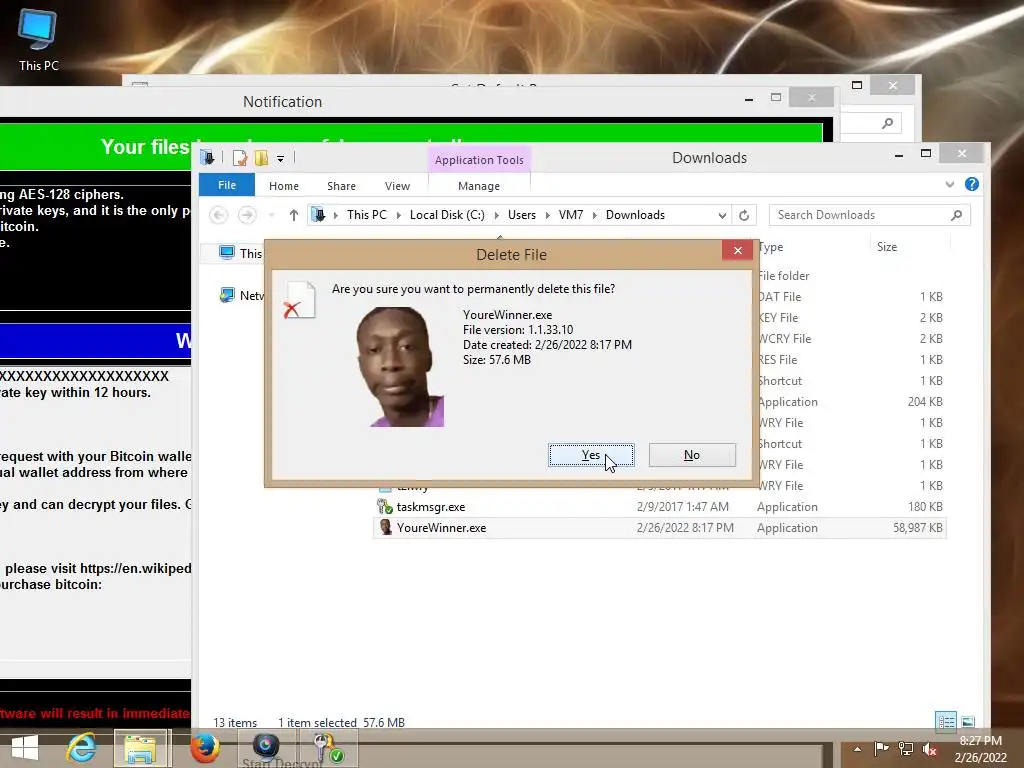The width and height of the screenshot is (1024, 768).
Task: Expand the address bar history dropdown
Action: click(722, 216)
